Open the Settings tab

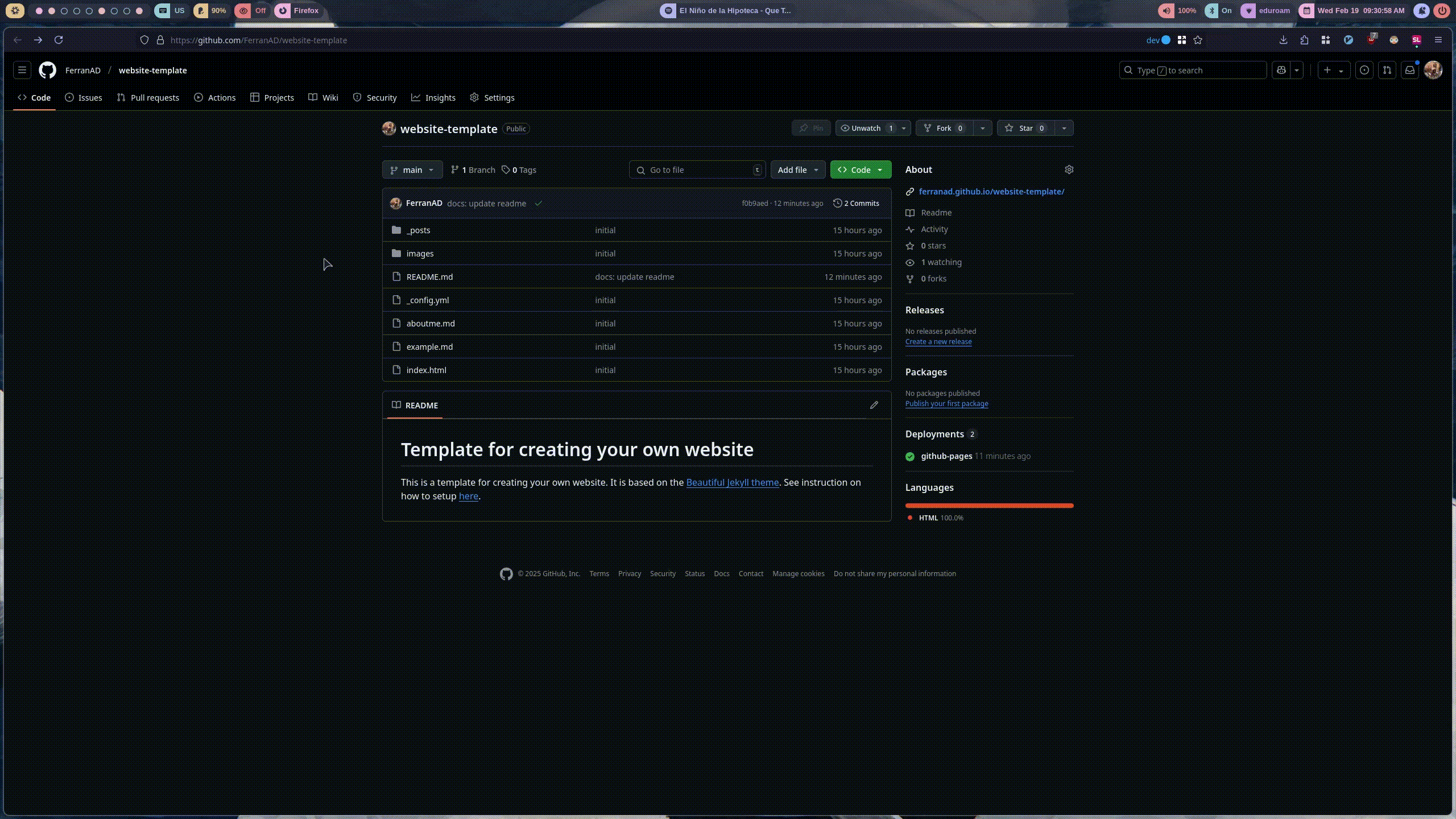(x=493, y=97)
